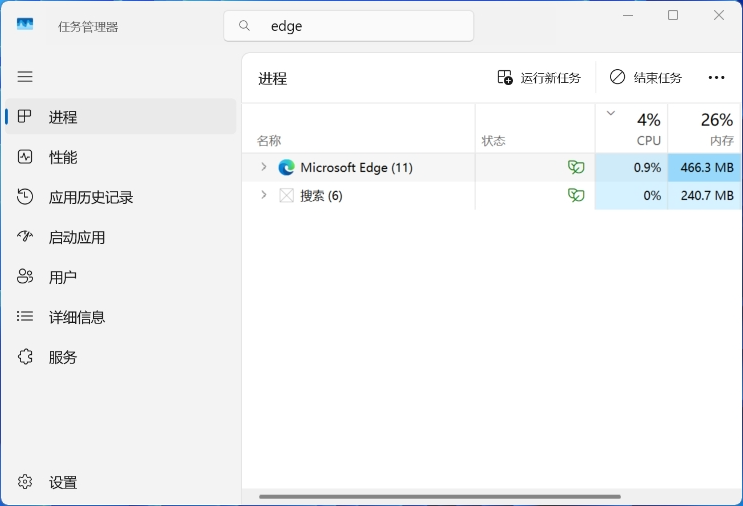Click the search magnifier icon
This screenshot has width=743, height=506.
click(x=245, y=26)
